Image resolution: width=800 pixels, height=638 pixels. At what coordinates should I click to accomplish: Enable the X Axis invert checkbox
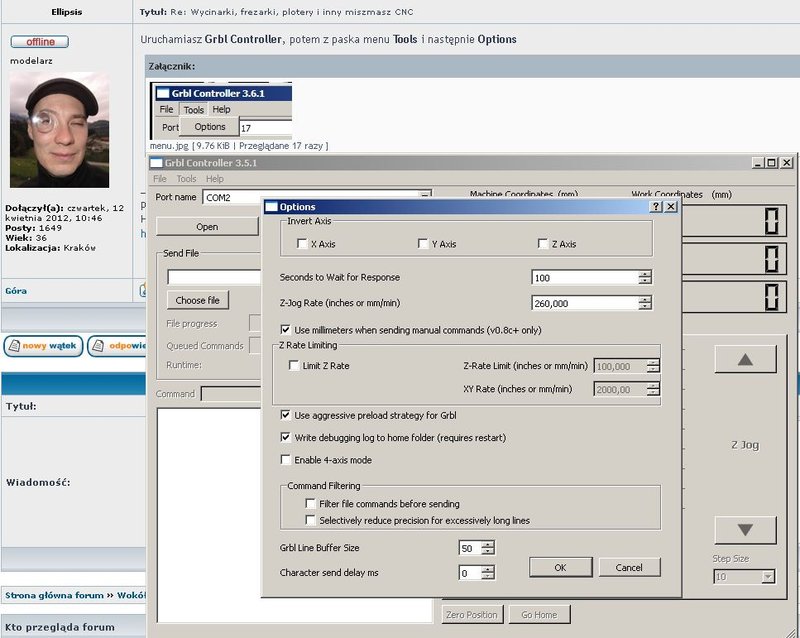pyautogui.click(x=302, y=243)
